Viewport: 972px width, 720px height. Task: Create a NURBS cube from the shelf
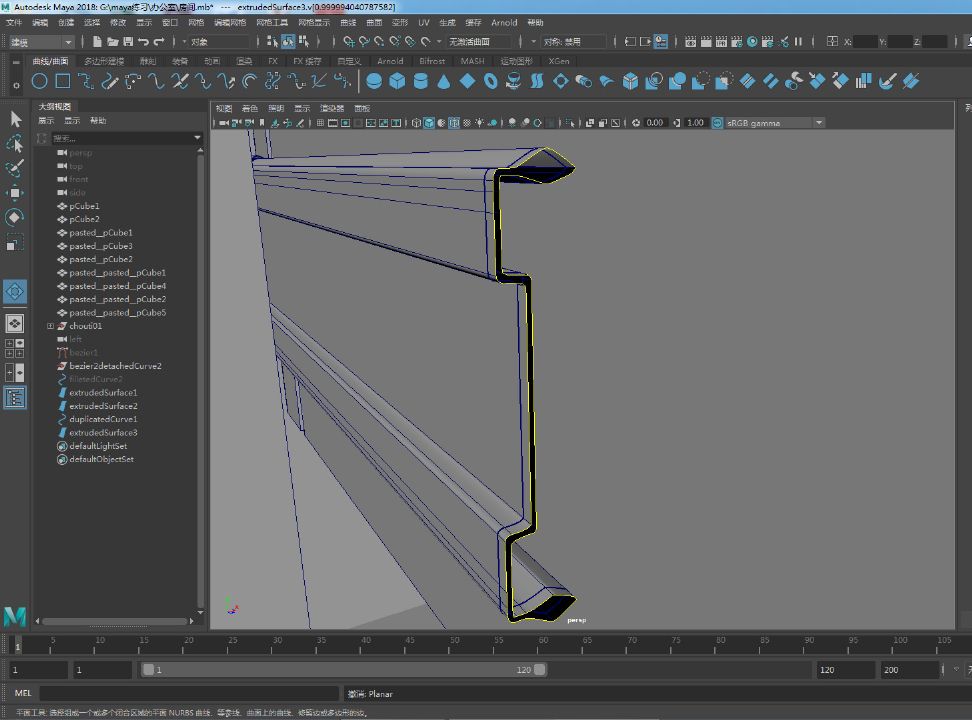397,81
